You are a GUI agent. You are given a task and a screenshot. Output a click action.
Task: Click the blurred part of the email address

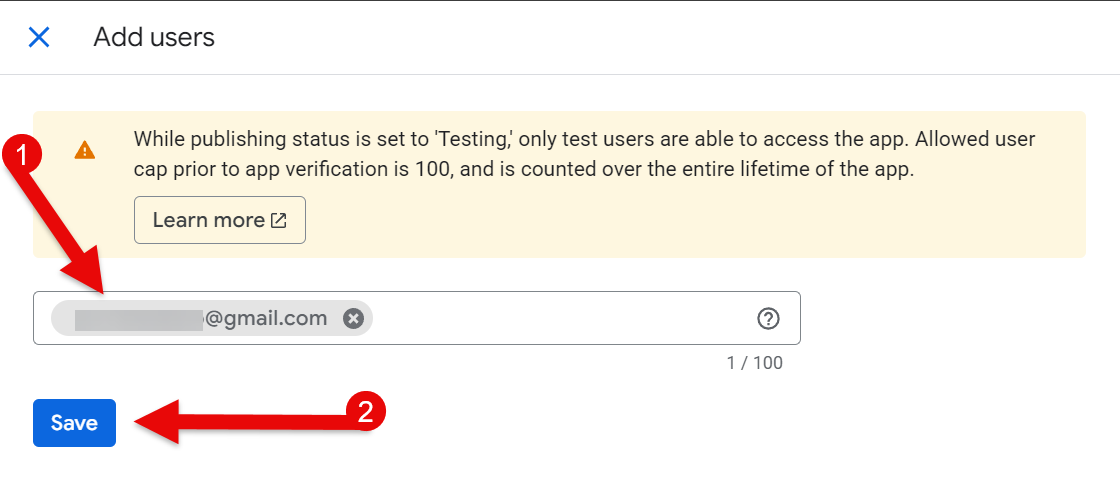(140, 319)
